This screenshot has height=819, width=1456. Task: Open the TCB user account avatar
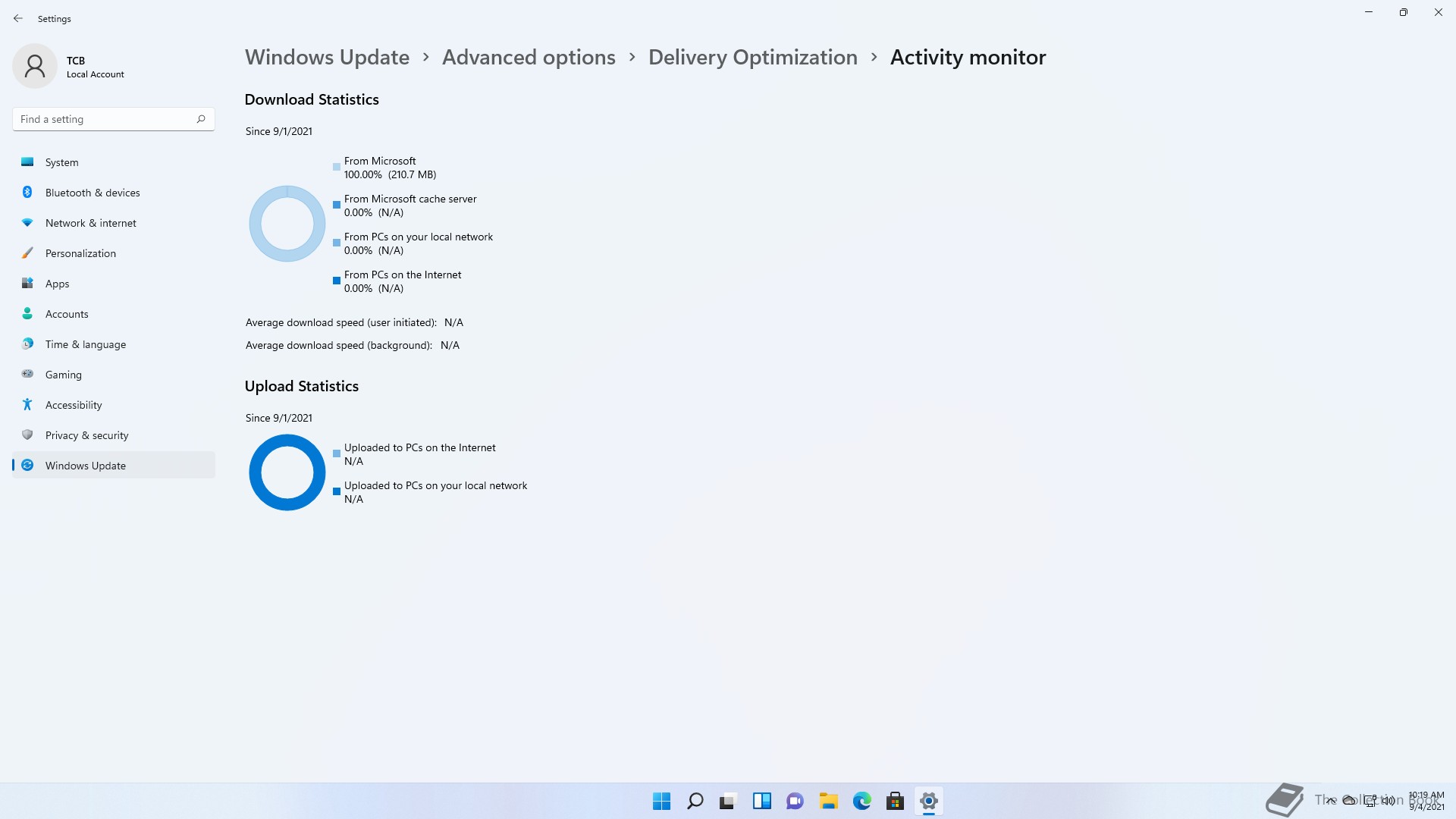tap(35, 66)
